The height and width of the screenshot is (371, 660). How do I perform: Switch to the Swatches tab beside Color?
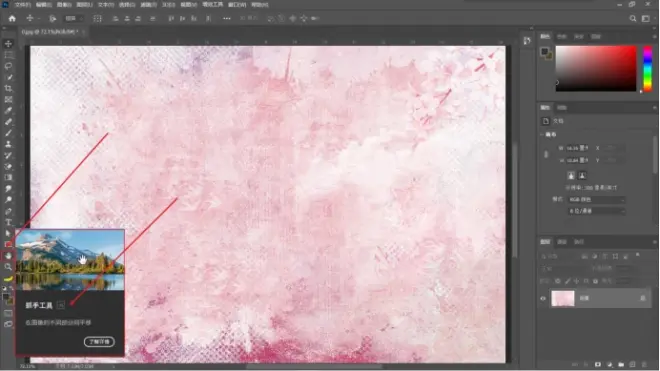click(x=562, y=37)
